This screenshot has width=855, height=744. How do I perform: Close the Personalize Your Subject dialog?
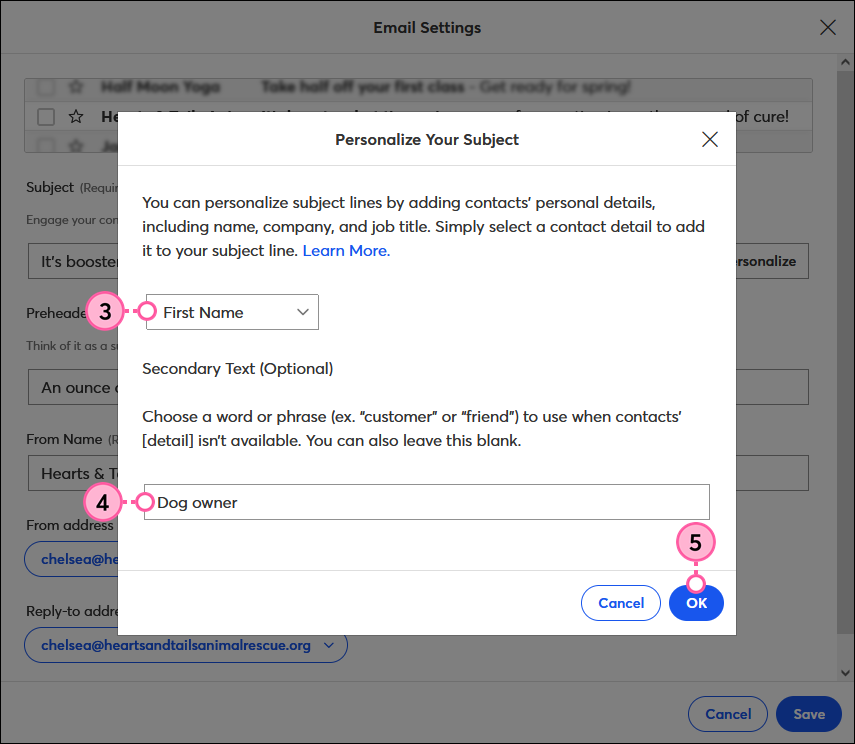click(x=710, y=139)
